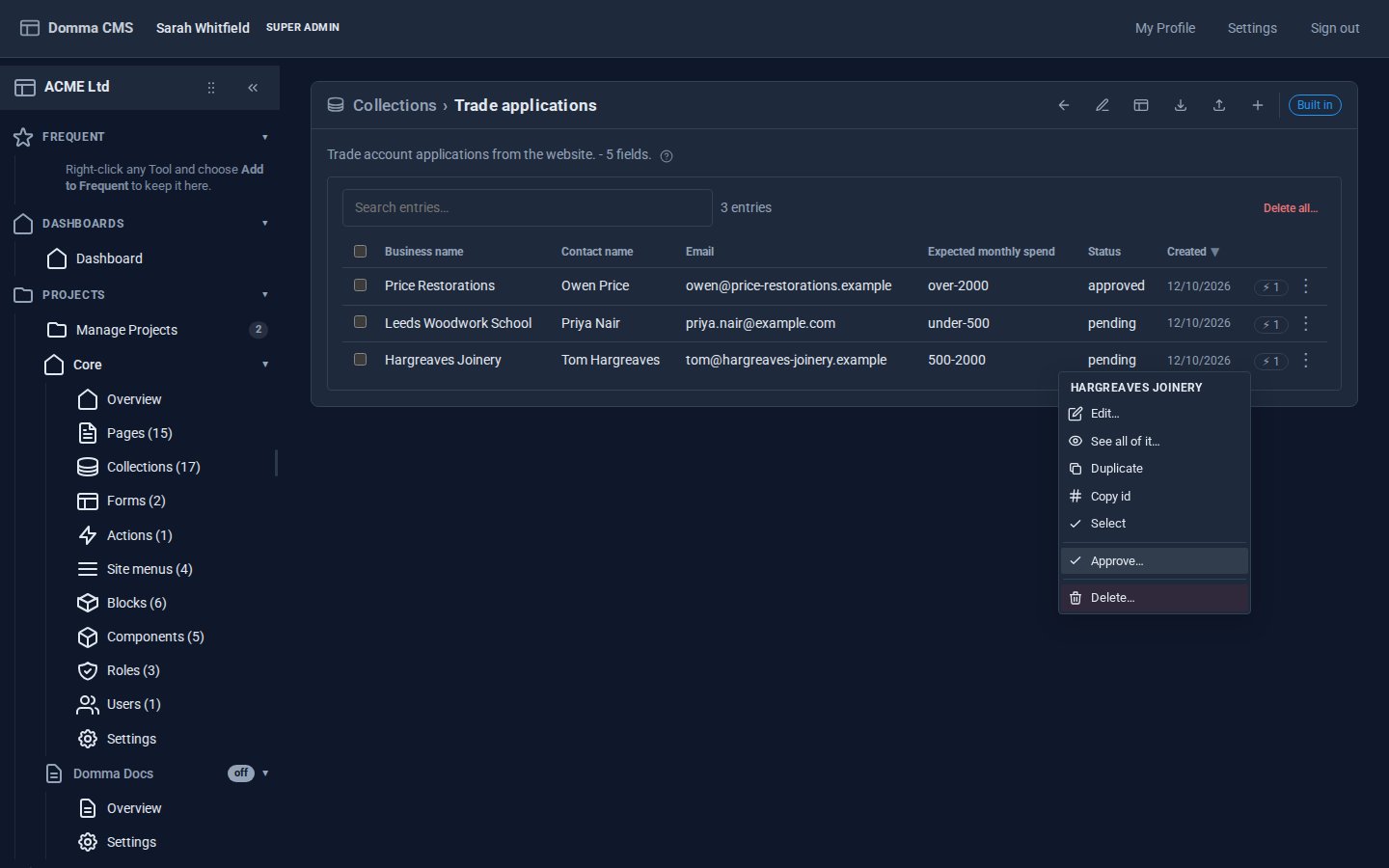1389x868 pixels.
Task: Collapse the PROJECTS section arrow
Action: tap(265, 295)
